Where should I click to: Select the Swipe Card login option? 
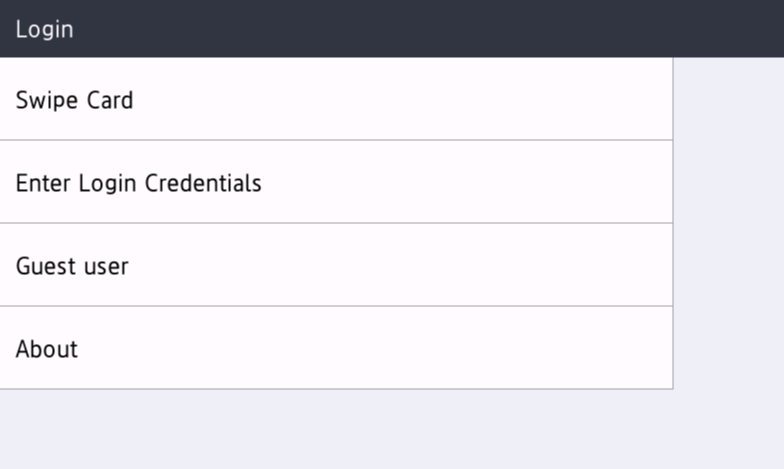point(336,99)
